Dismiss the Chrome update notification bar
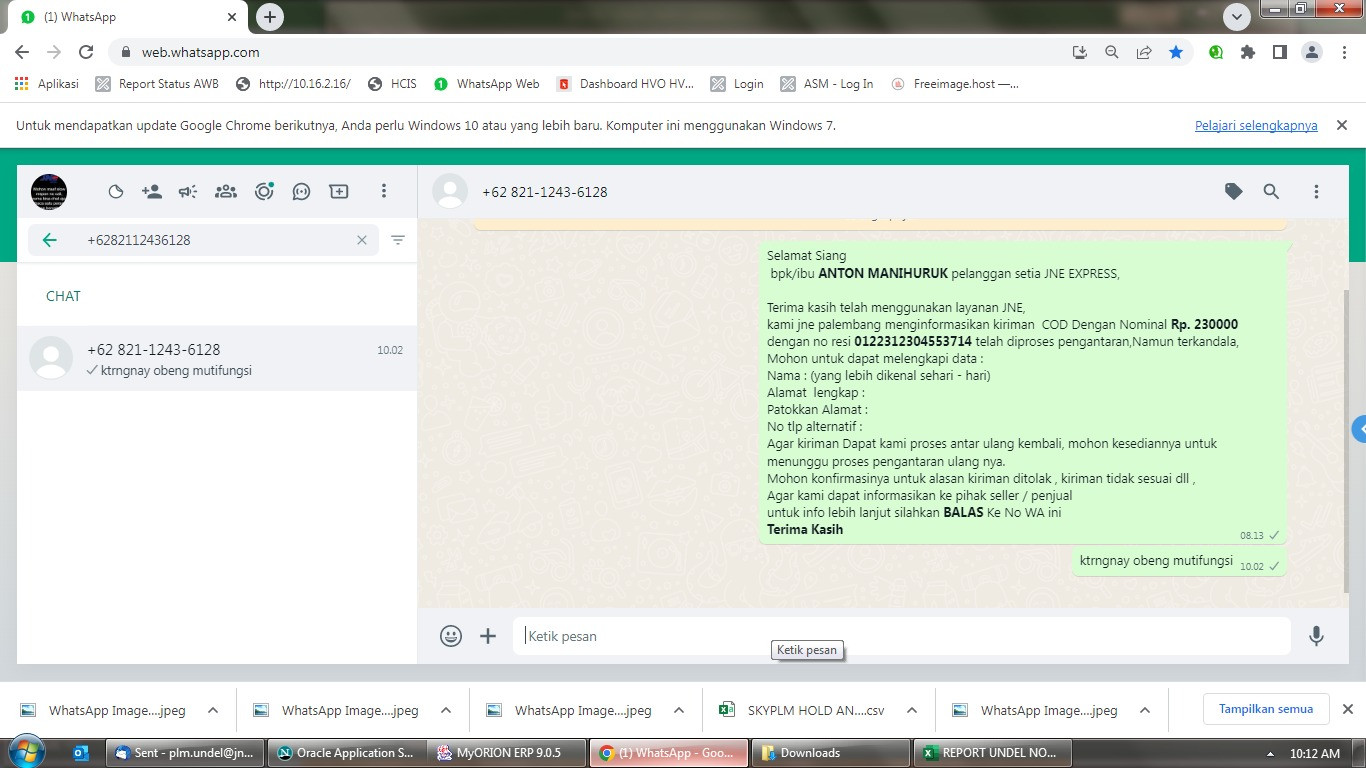The height and width of the screenshot is (768, 1366). [x=1342, y=125]
